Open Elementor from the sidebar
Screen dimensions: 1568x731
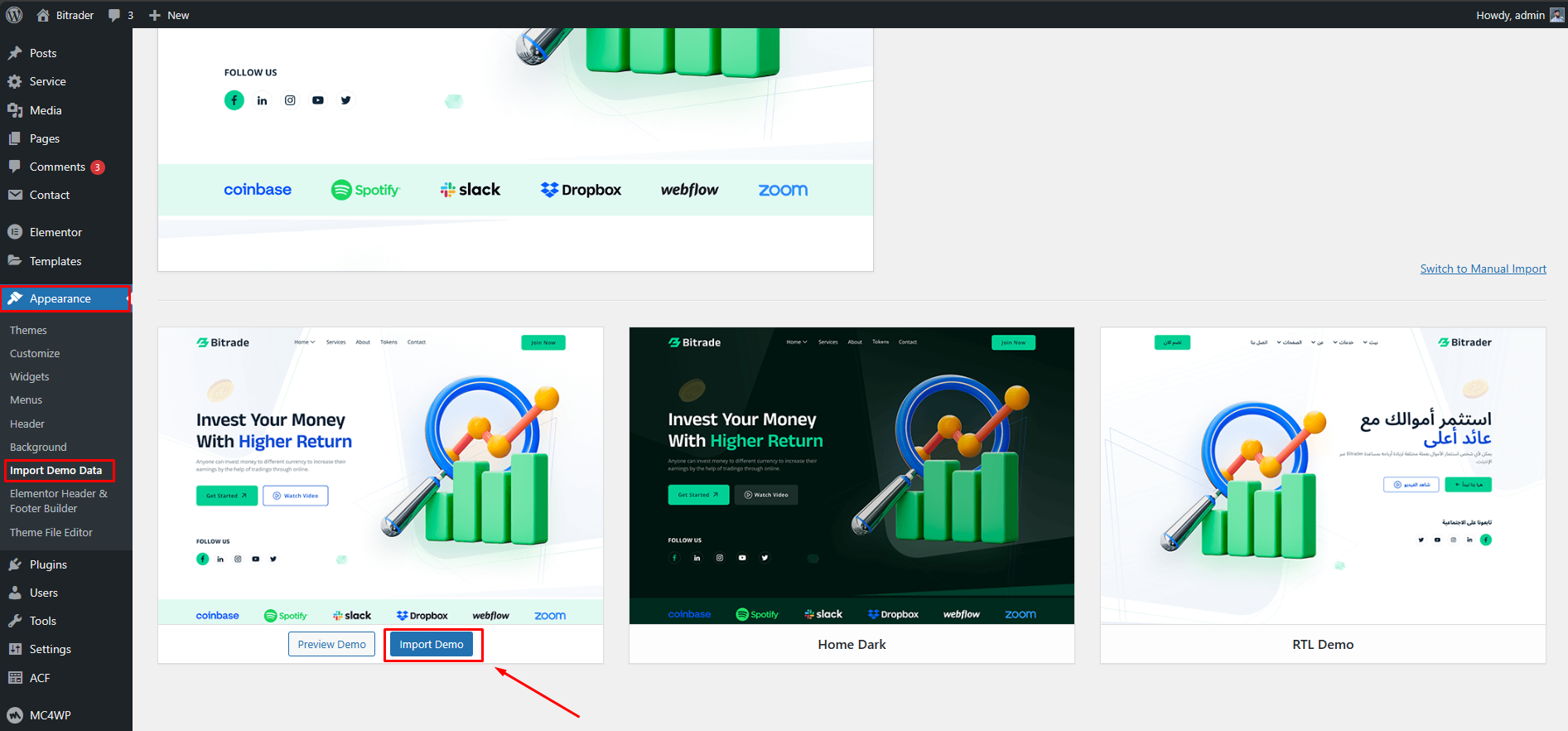[55, 232]
